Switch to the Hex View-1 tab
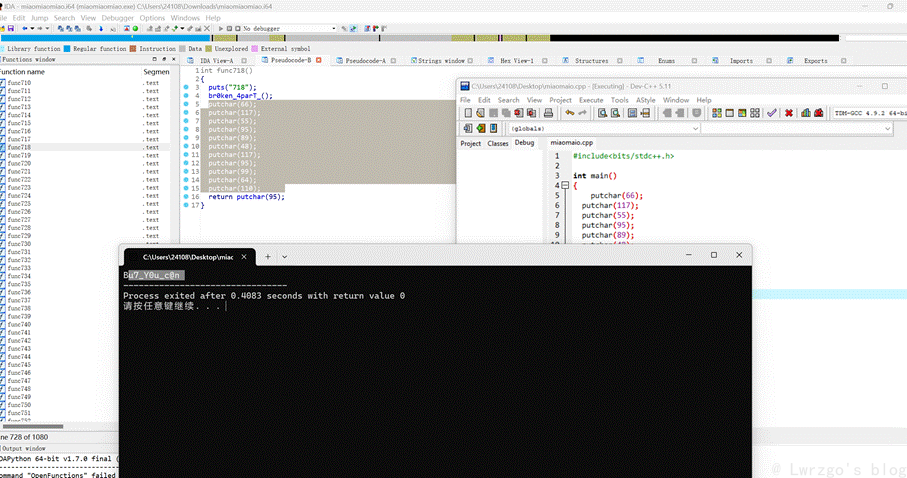 517,60
